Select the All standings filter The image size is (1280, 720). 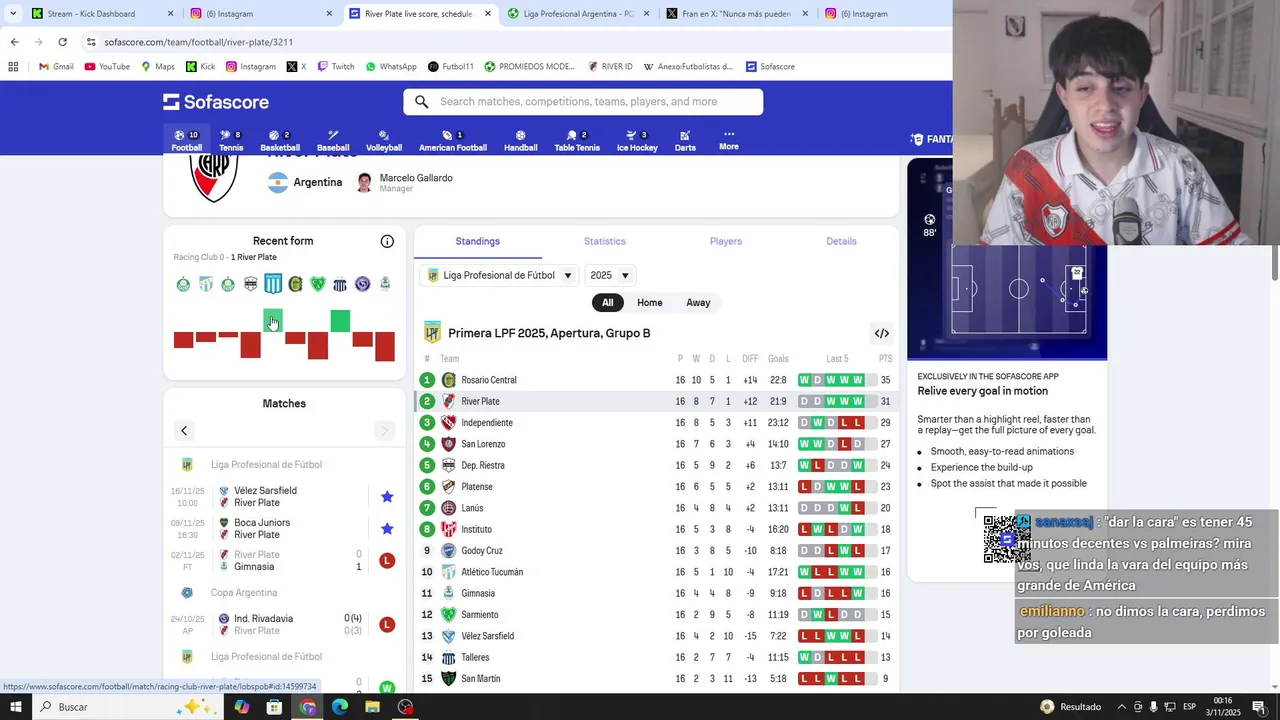(x=607, y=303)
